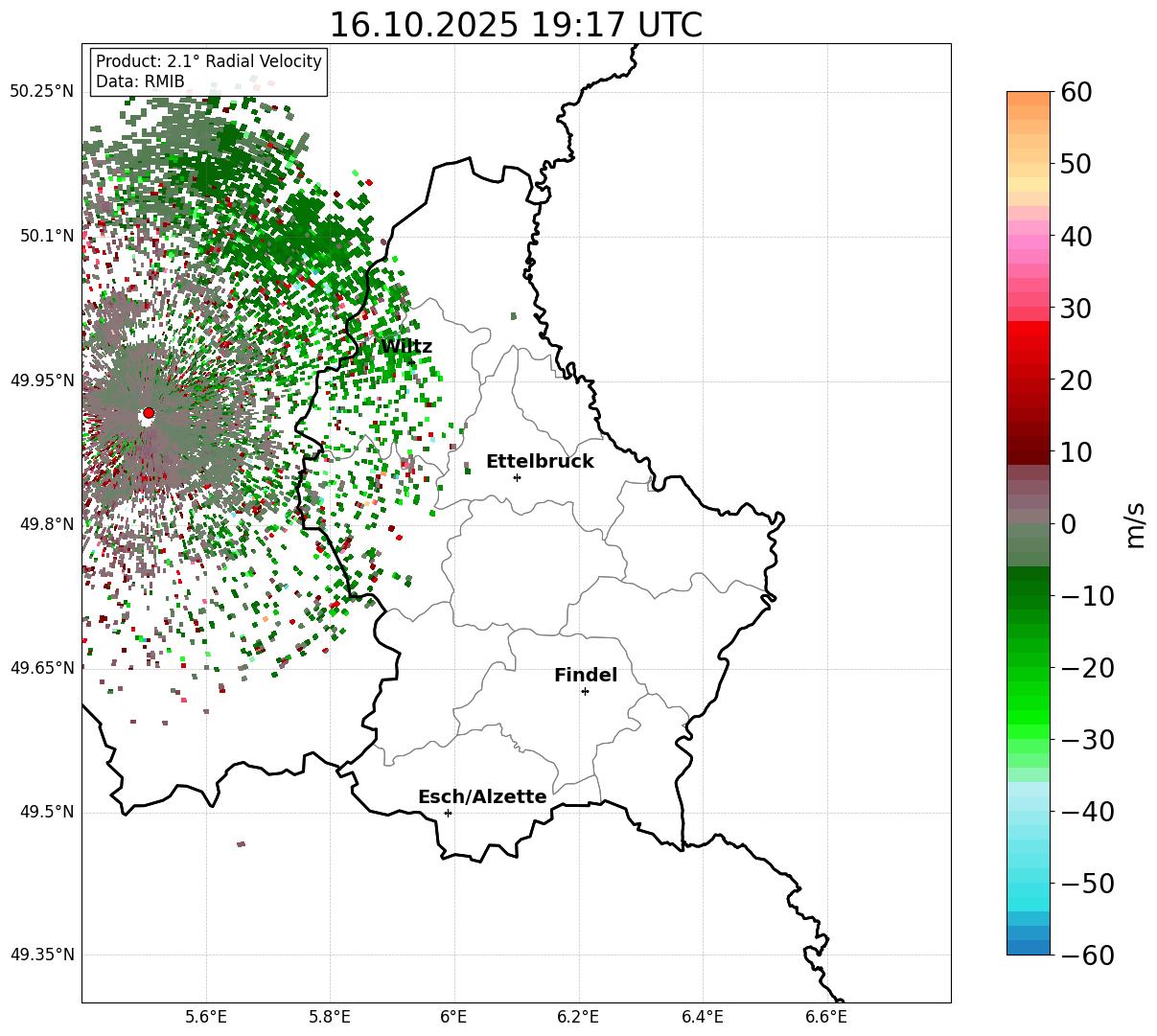Click the 0 colorbar tick label
Image resolution: width=1157 pixels, height=1036 pixels.
point(1069,523)
